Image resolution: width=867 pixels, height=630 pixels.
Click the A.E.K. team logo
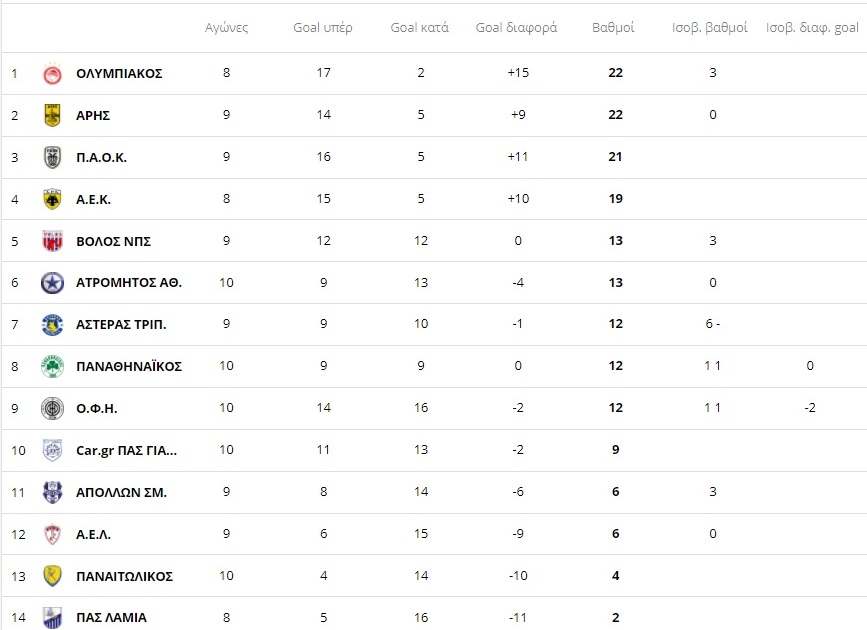tap(53, 199)
